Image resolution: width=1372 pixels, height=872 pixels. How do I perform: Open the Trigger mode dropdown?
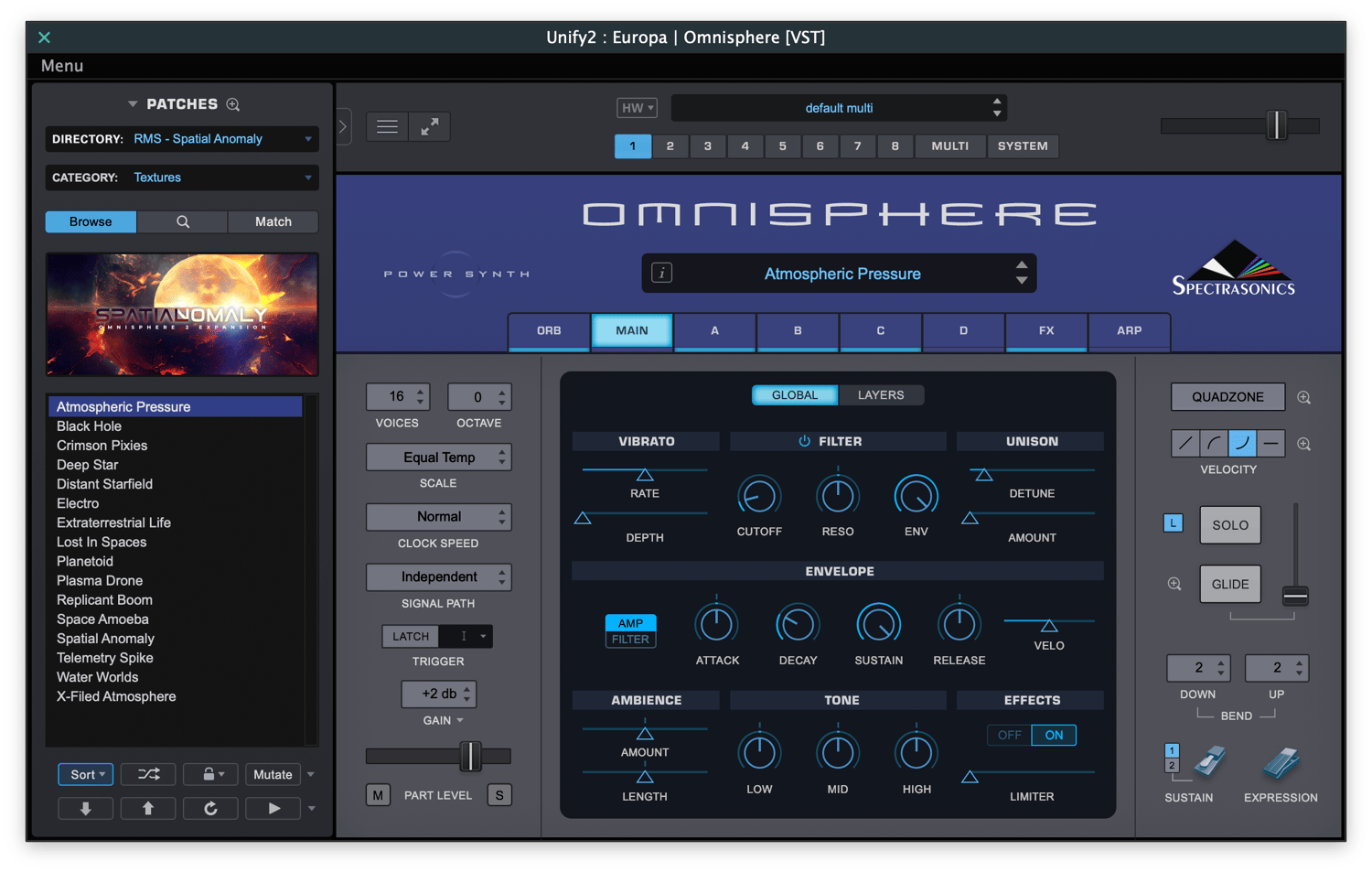click(x=466, y=636)
